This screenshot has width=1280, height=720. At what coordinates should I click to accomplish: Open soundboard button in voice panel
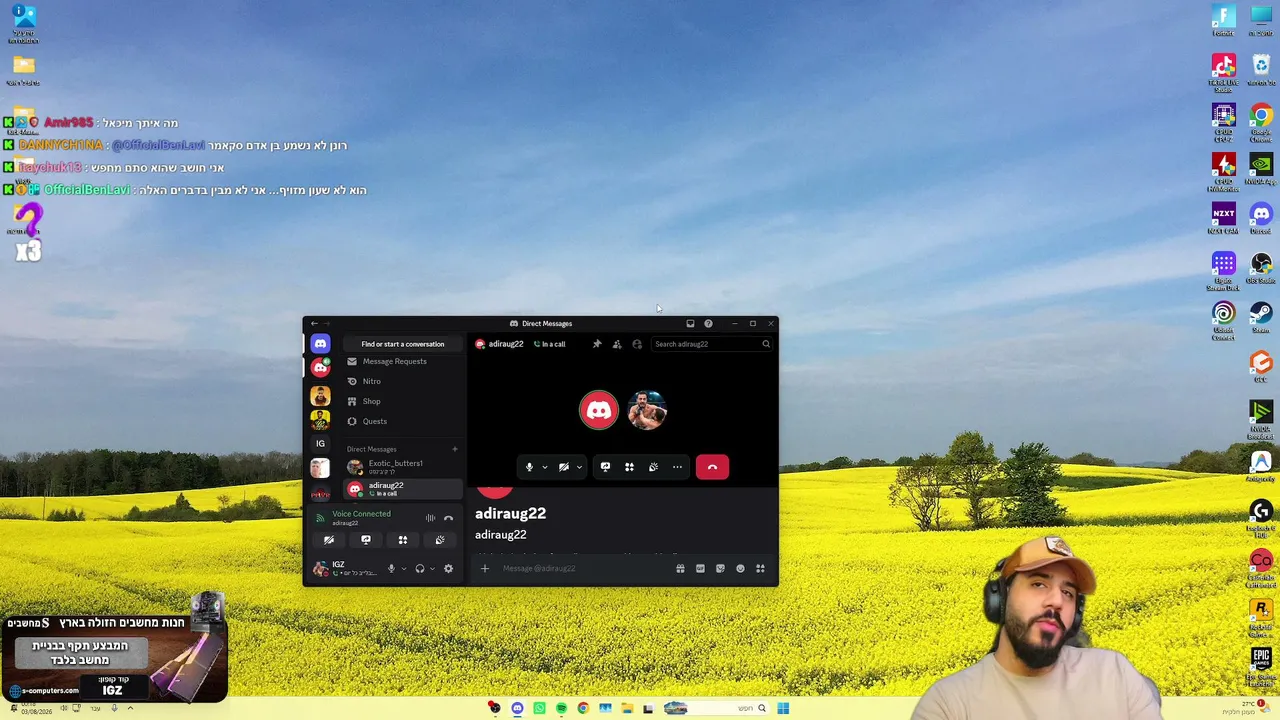440,540
